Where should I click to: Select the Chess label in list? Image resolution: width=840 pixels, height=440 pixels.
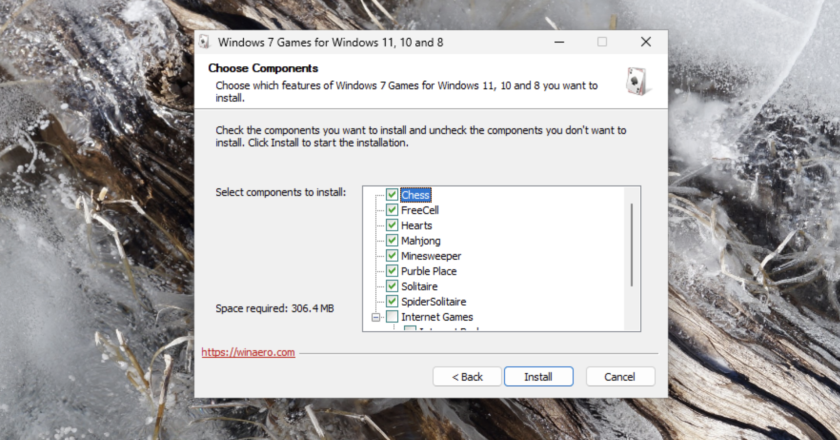(415, 195)
